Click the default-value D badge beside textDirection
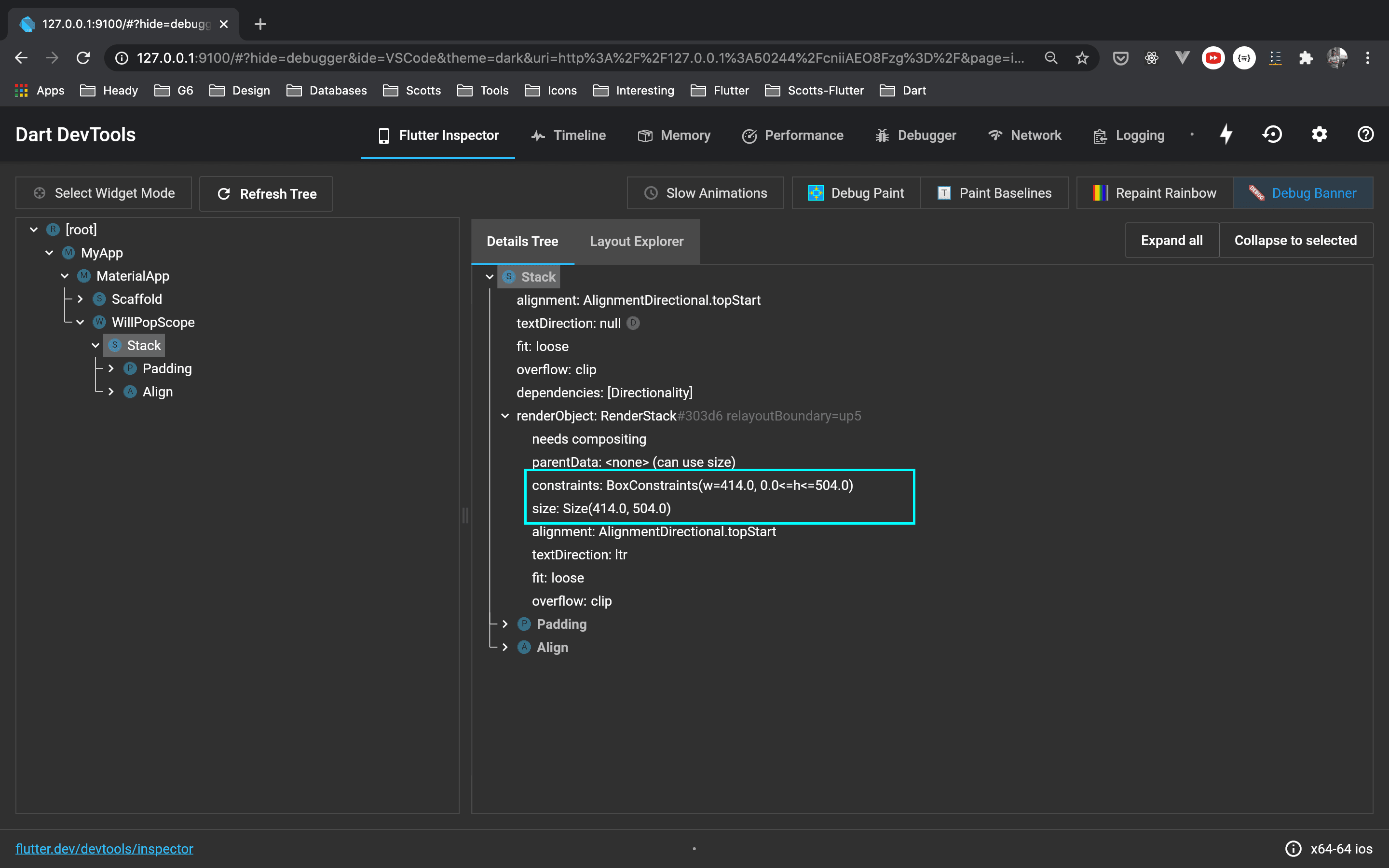Screen dimensions: 1389x868 (633, 323)
